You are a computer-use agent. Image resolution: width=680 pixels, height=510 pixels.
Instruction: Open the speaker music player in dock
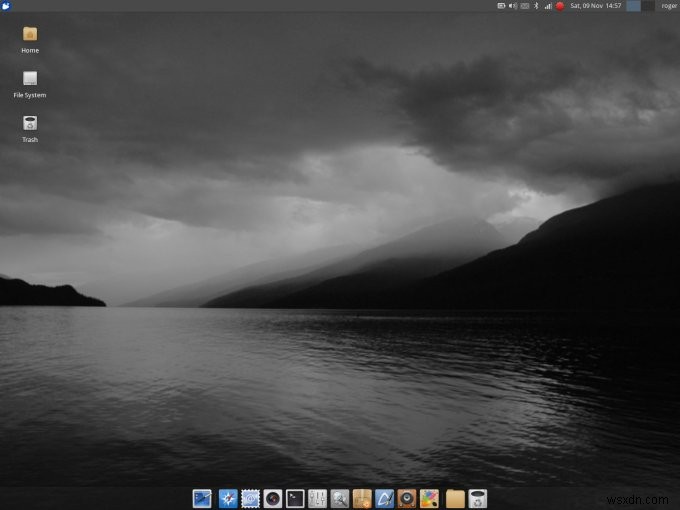(x=407, y=499)
